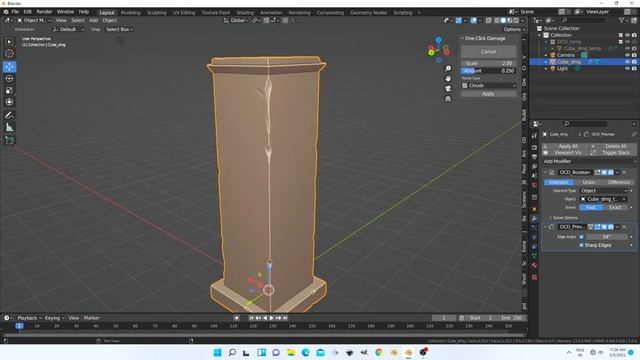The image size is (640, 360).
Task: Activate the Scale tool
Action: tap(9, 90)
